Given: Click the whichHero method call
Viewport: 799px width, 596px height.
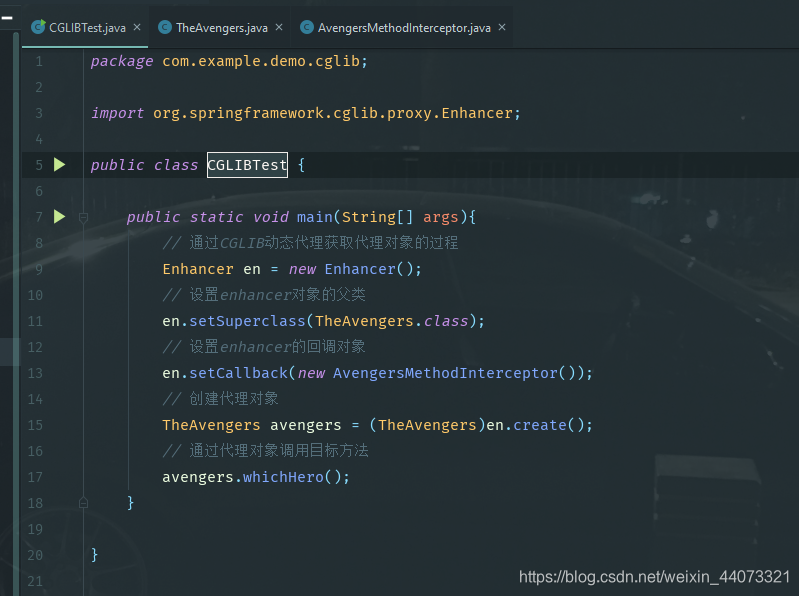Looking at the screenshot, I should click(283, 477).
